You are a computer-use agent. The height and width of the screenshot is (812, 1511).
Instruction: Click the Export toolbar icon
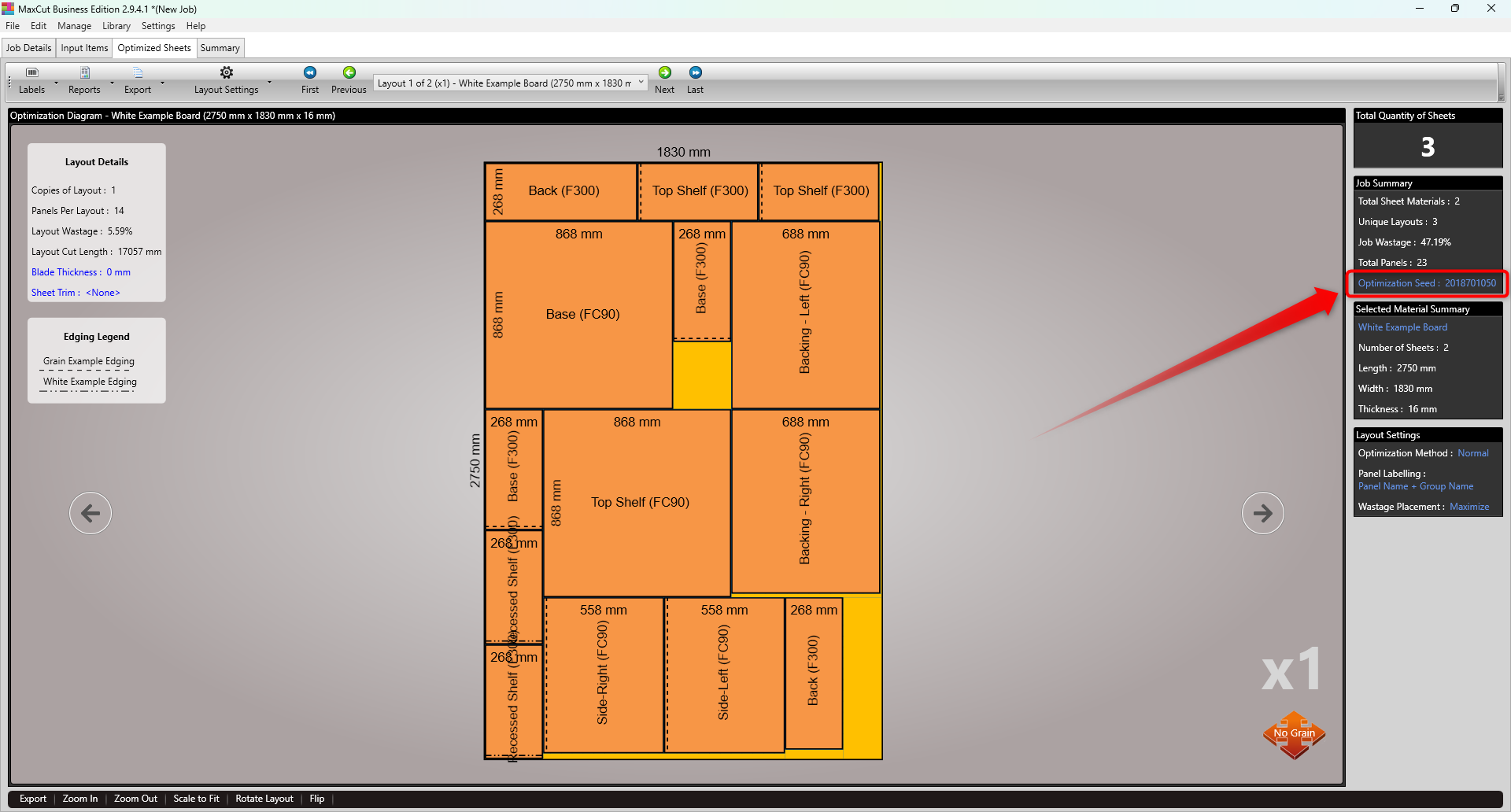(x=138, y=72)
